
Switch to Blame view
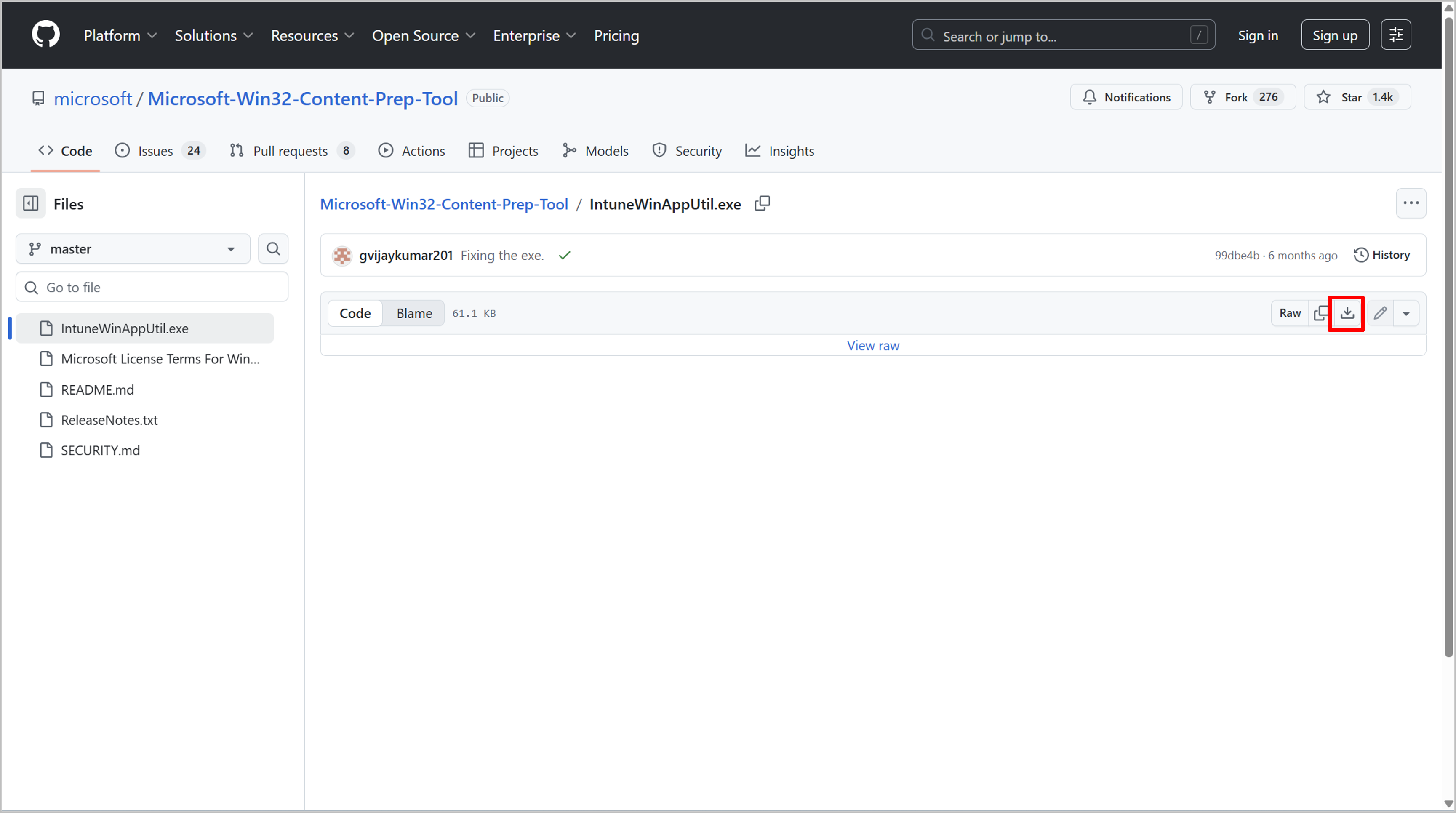414,313
